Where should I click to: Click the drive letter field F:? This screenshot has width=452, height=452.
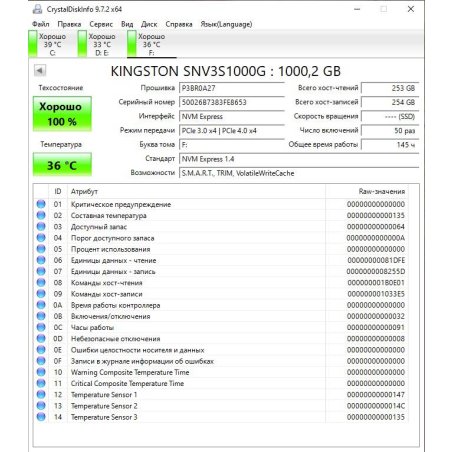(232, 145)
